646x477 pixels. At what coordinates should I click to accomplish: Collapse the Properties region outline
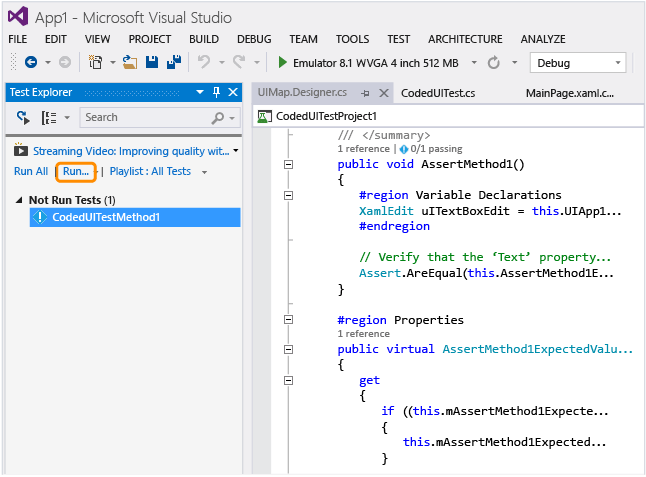point(288,320)
